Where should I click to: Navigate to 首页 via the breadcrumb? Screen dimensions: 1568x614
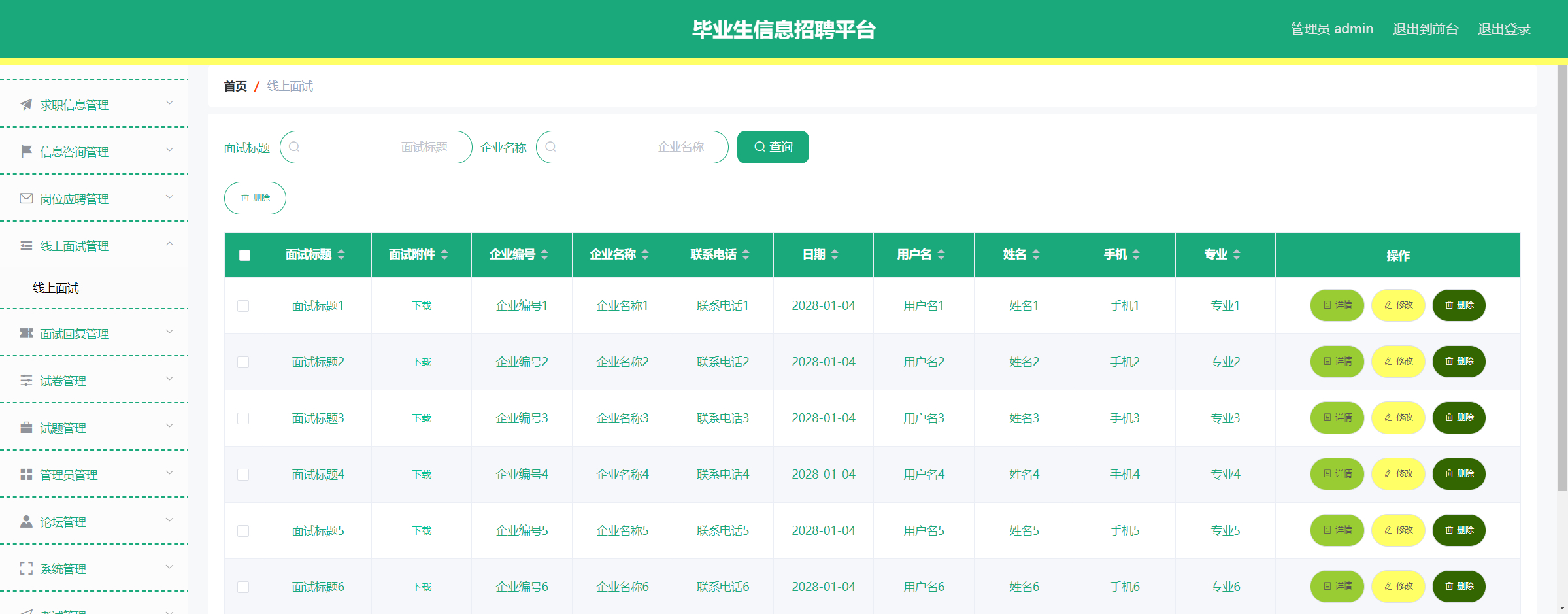click(x=235, y=86)
